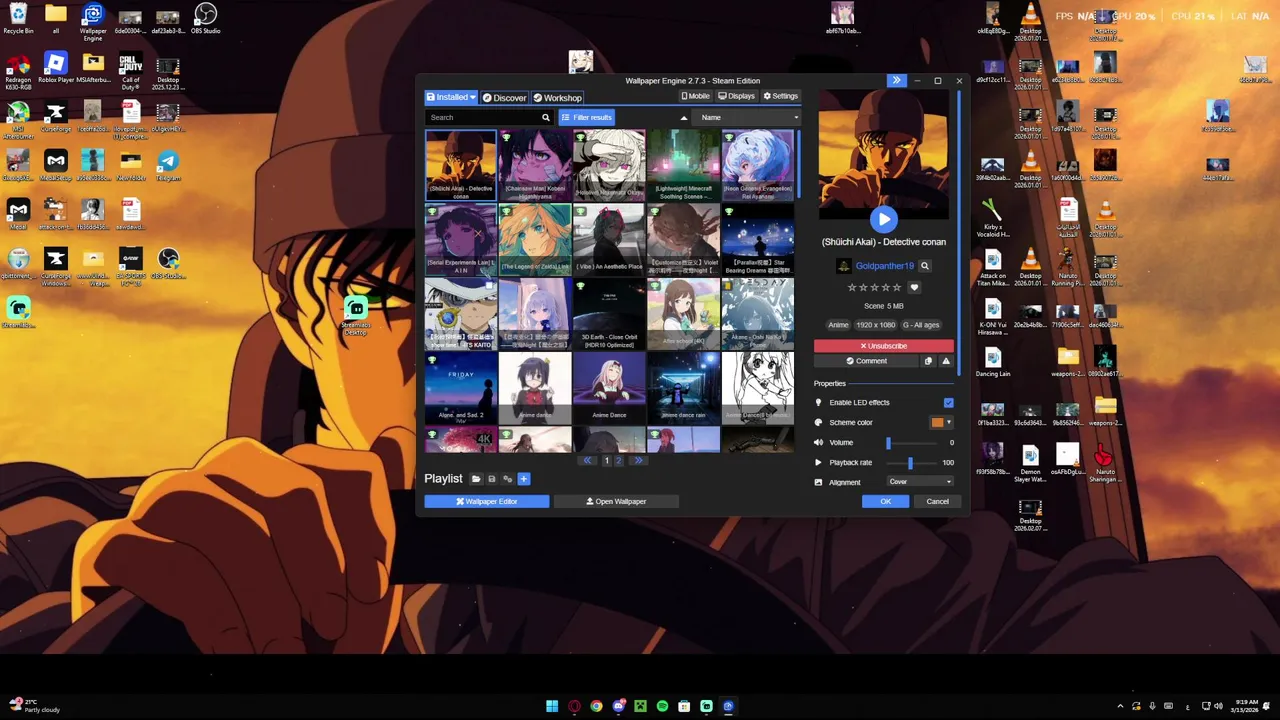The image size is (1280, 720).
Task: Open the Displays panel
Action: [x=736, y=96]
